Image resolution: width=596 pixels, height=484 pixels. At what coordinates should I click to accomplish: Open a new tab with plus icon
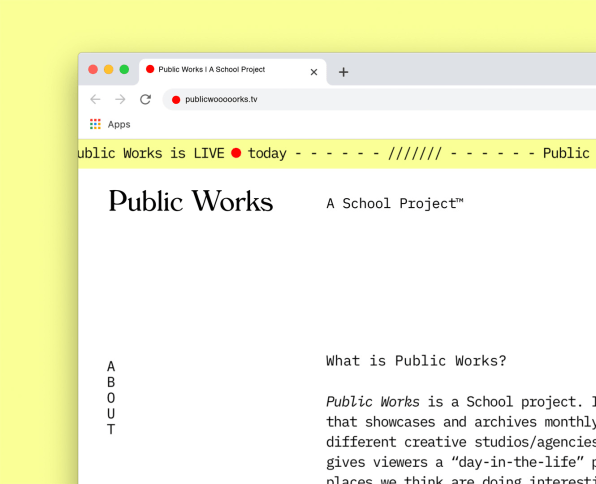point(343,72)
